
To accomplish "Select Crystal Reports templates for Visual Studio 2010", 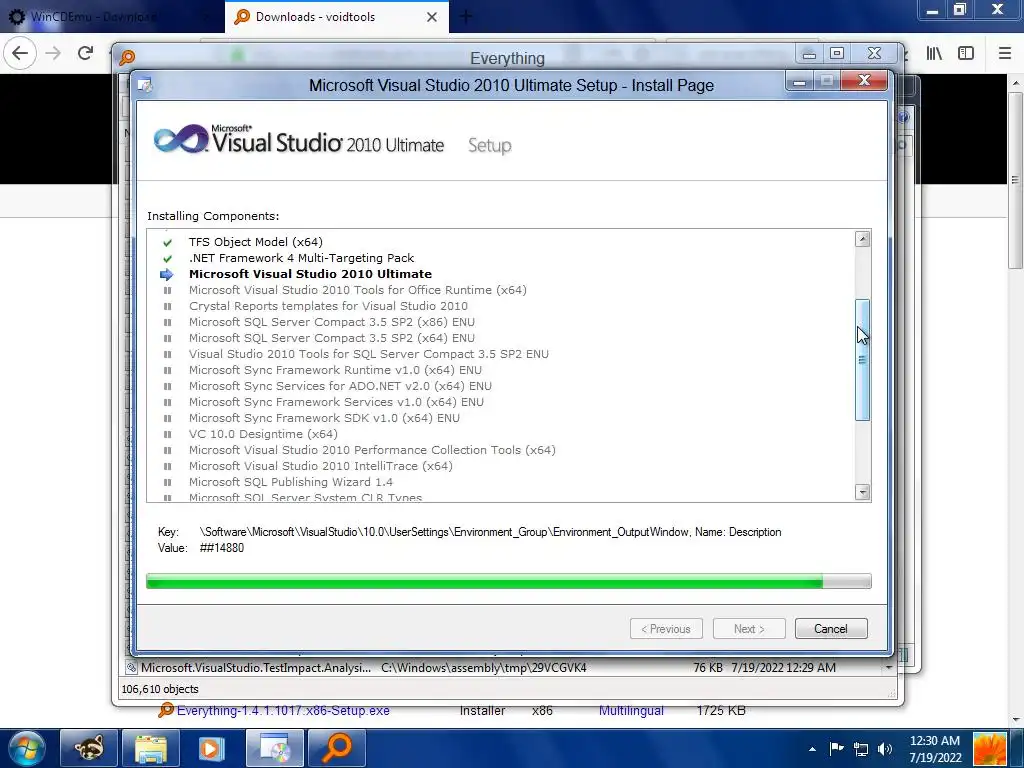I will tap(328, 306).
